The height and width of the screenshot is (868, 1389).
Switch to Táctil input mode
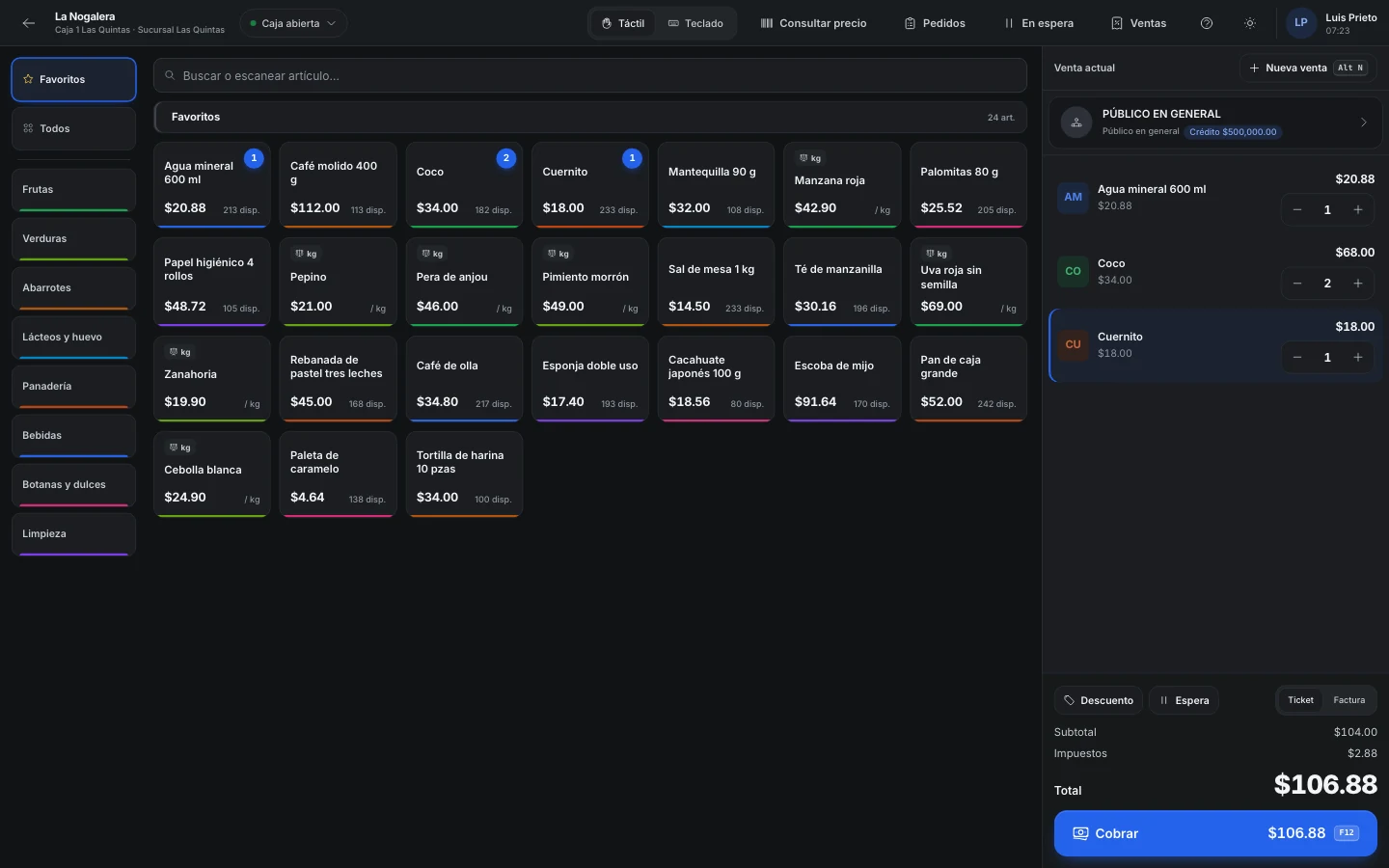pyautogui.click(x=623, y=23)
